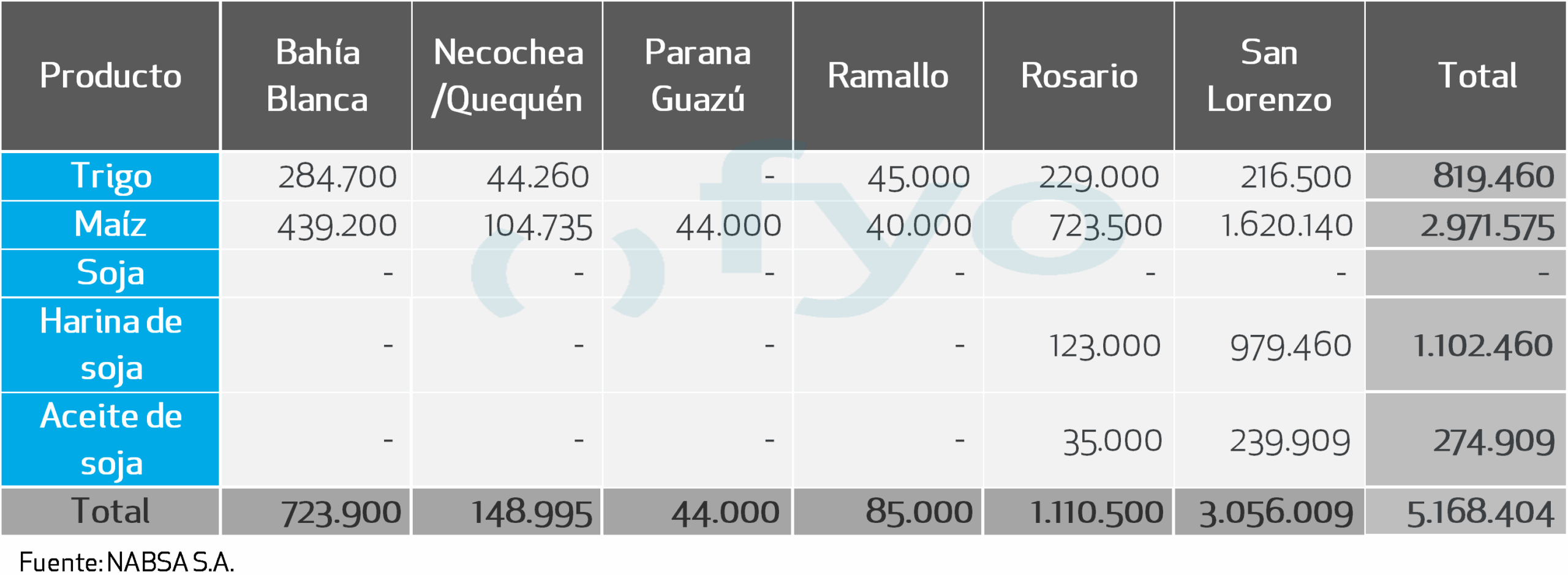Select the Bahía Blanca column header
The width and height of the screenshot is (1568, 575).
coord(317,76)
